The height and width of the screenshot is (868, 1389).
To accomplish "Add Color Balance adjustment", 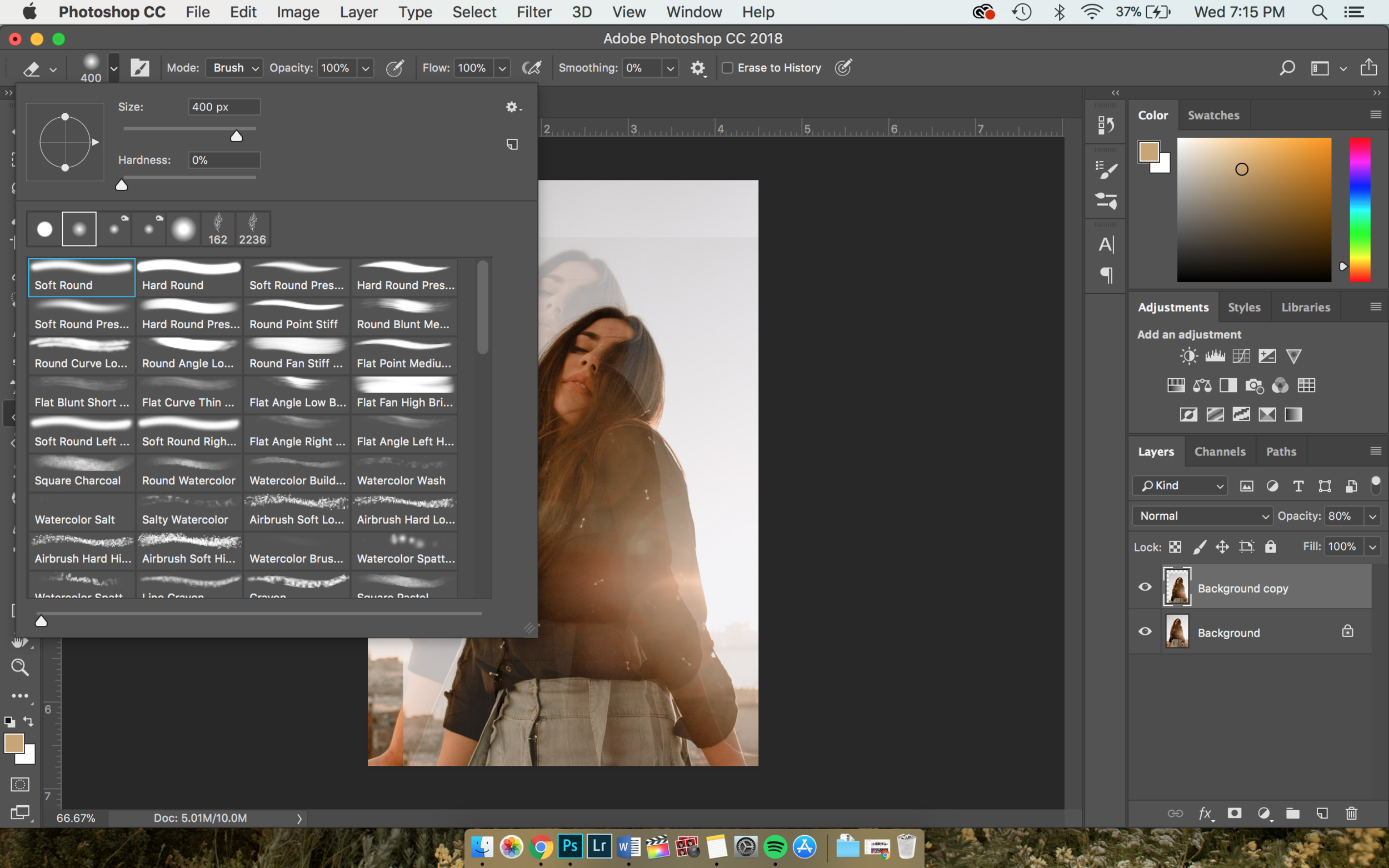I will pos(1202,386).
